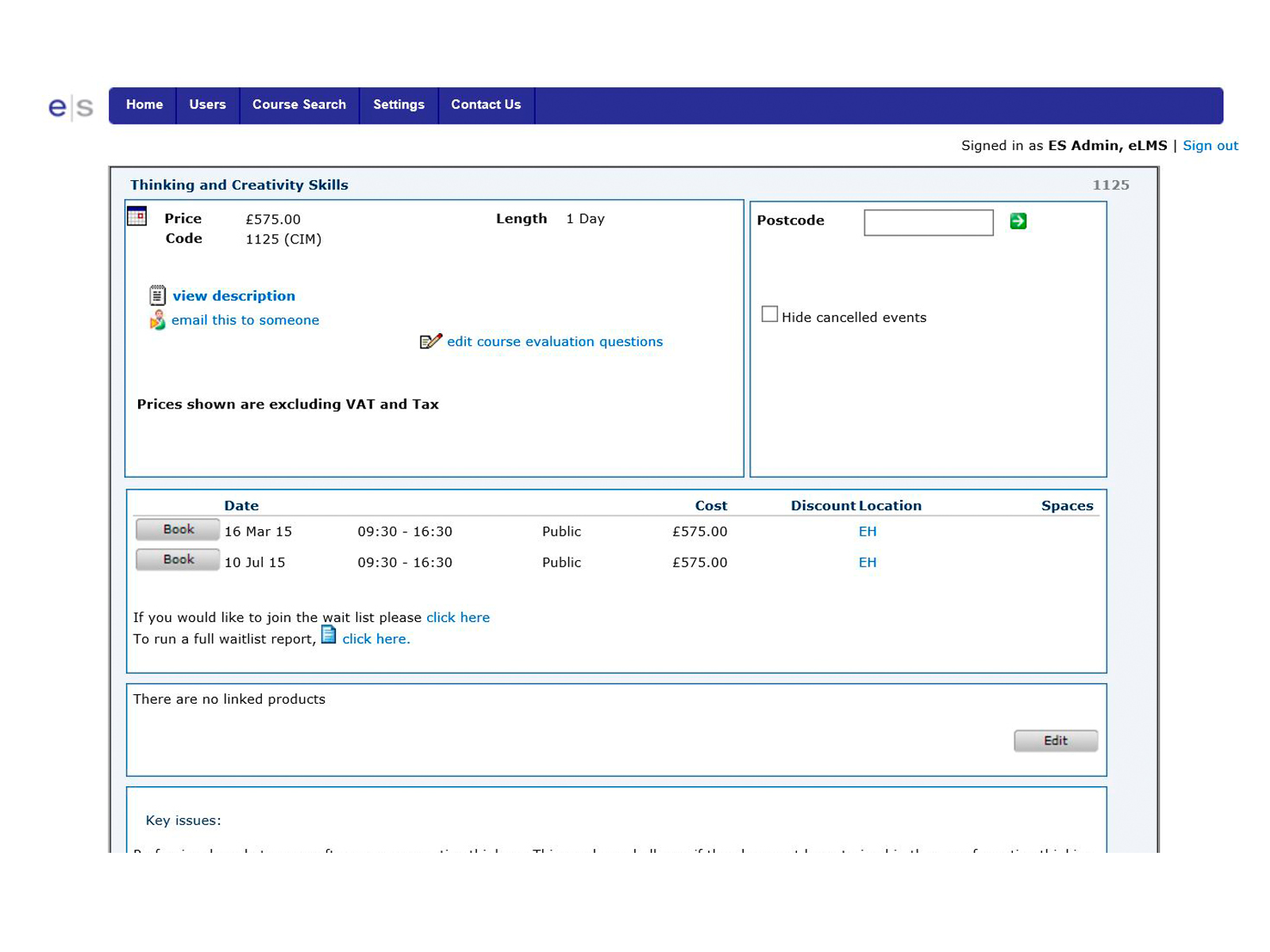Click the code text 1125 (CIM)
This screenshot has width=1270, height=952.
(x=283, y=239)
